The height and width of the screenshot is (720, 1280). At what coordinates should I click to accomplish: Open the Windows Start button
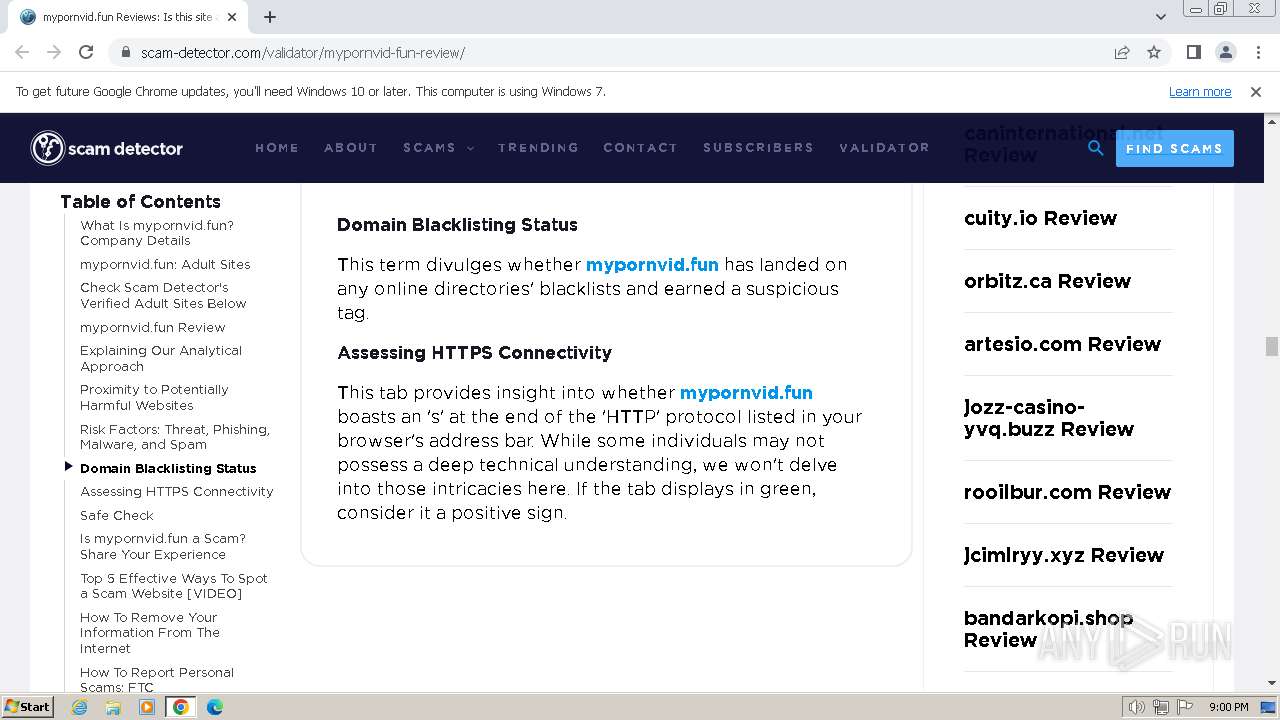pyautogui.click(x=28, y=706)
